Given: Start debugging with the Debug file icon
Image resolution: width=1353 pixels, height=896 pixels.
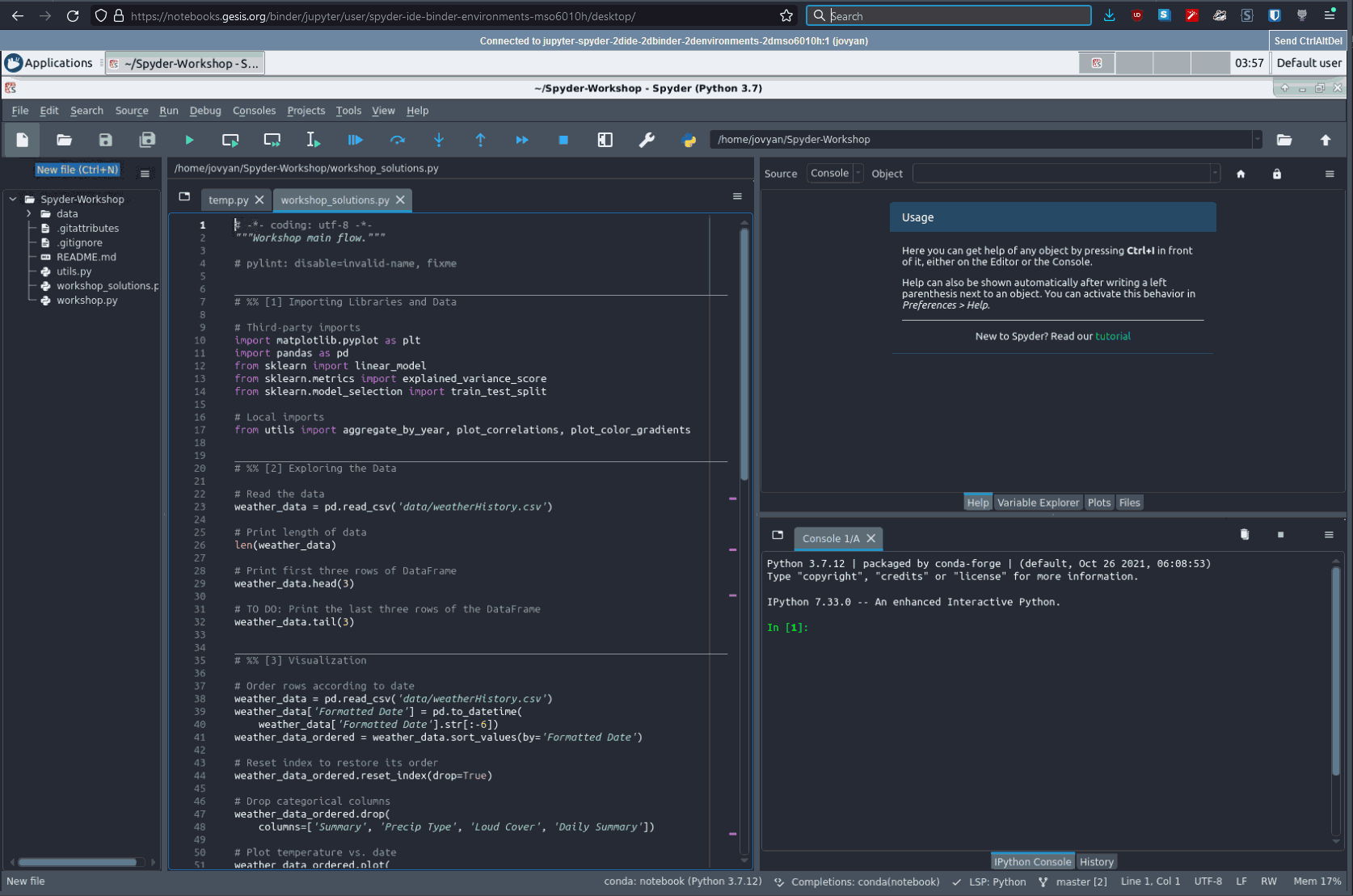Looking at the screenshot, I should [355, 140].
